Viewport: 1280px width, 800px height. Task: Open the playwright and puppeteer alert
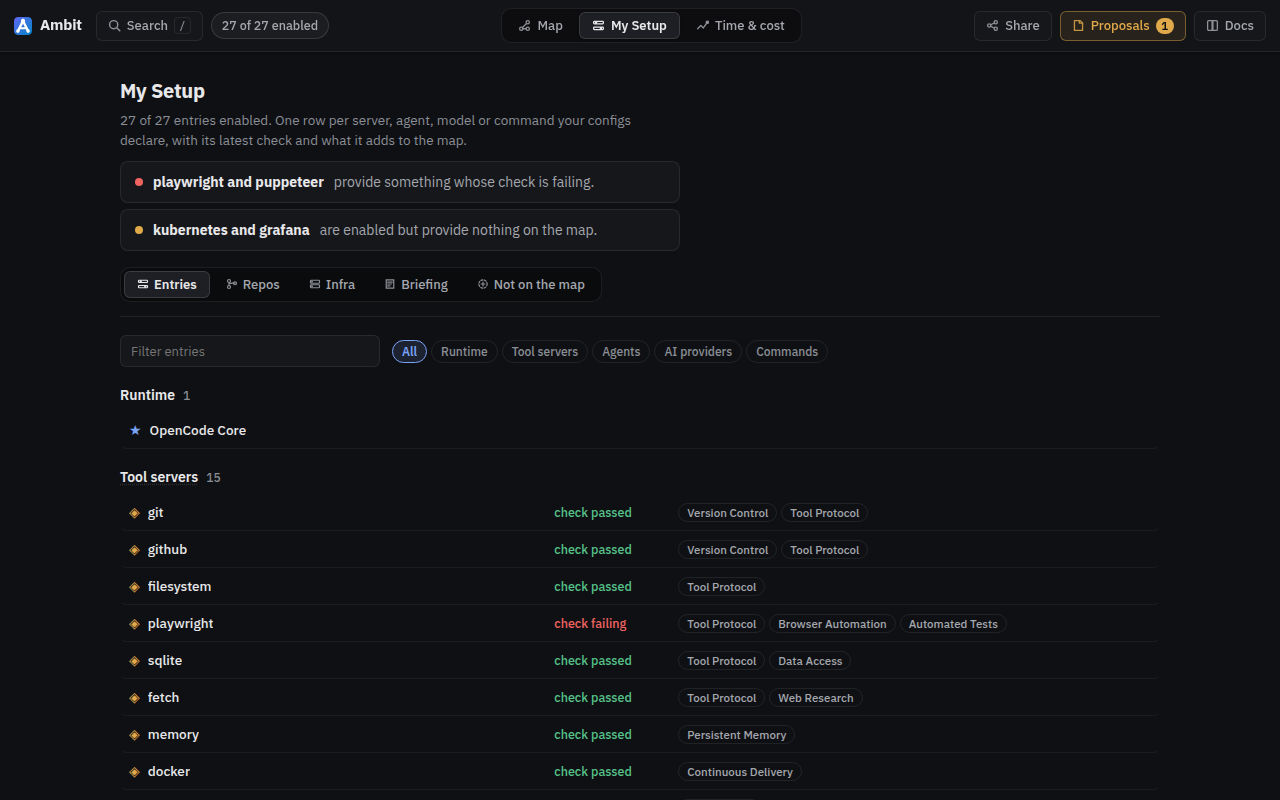(x=400, y=182)
